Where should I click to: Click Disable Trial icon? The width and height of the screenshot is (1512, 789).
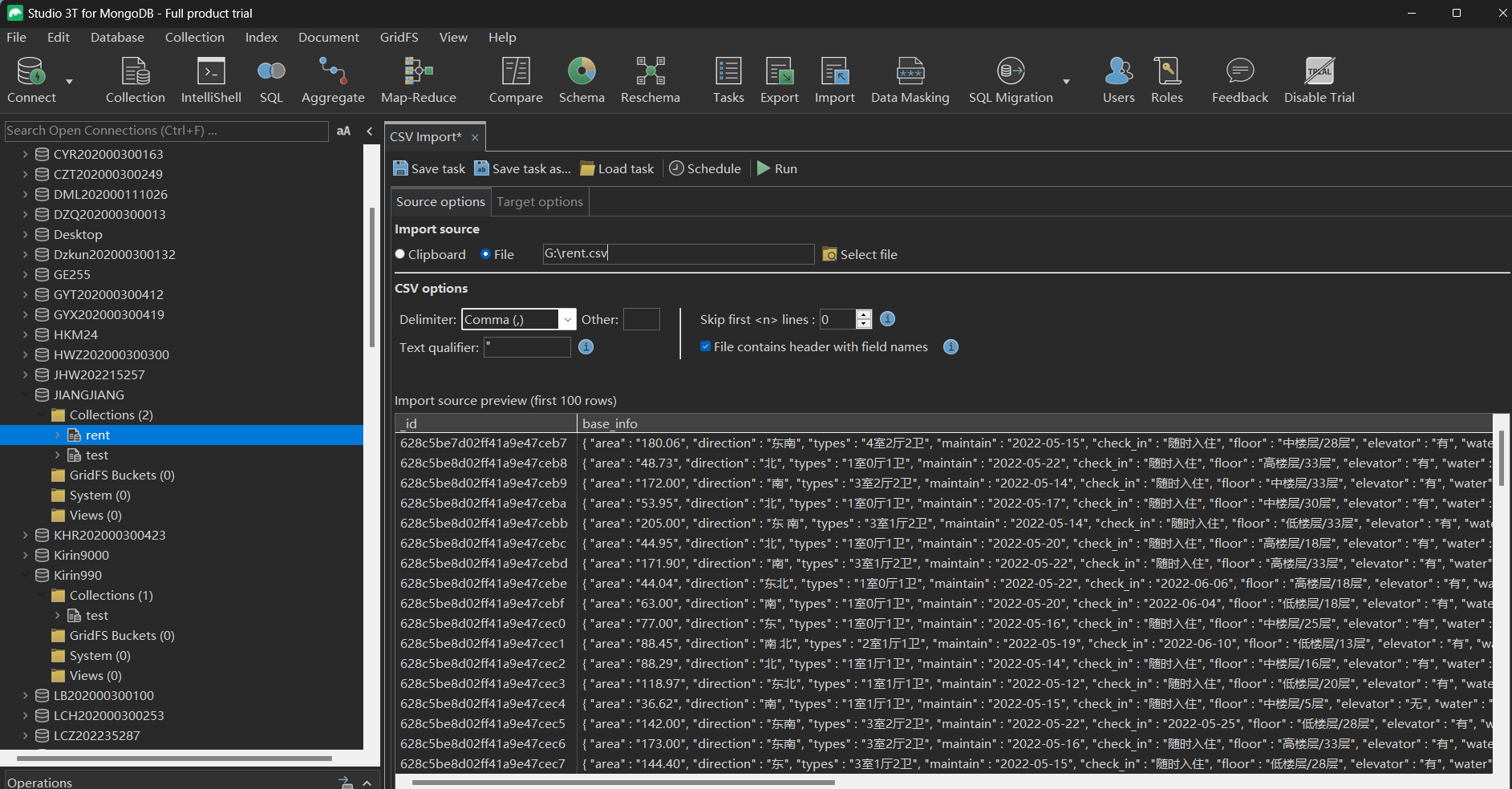pyautogui.click(x=1319, y=80)
